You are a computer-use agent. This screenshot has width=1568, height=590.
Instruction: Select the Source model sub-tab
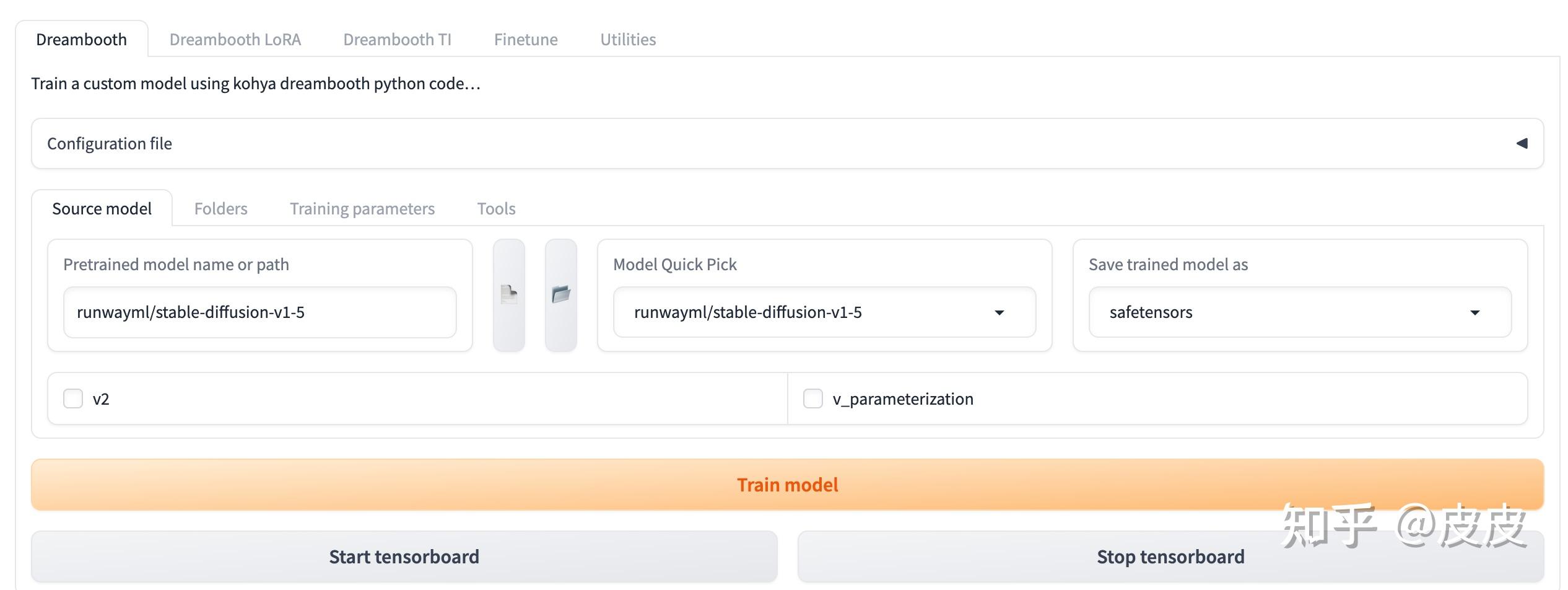click(x=102, y=209)
